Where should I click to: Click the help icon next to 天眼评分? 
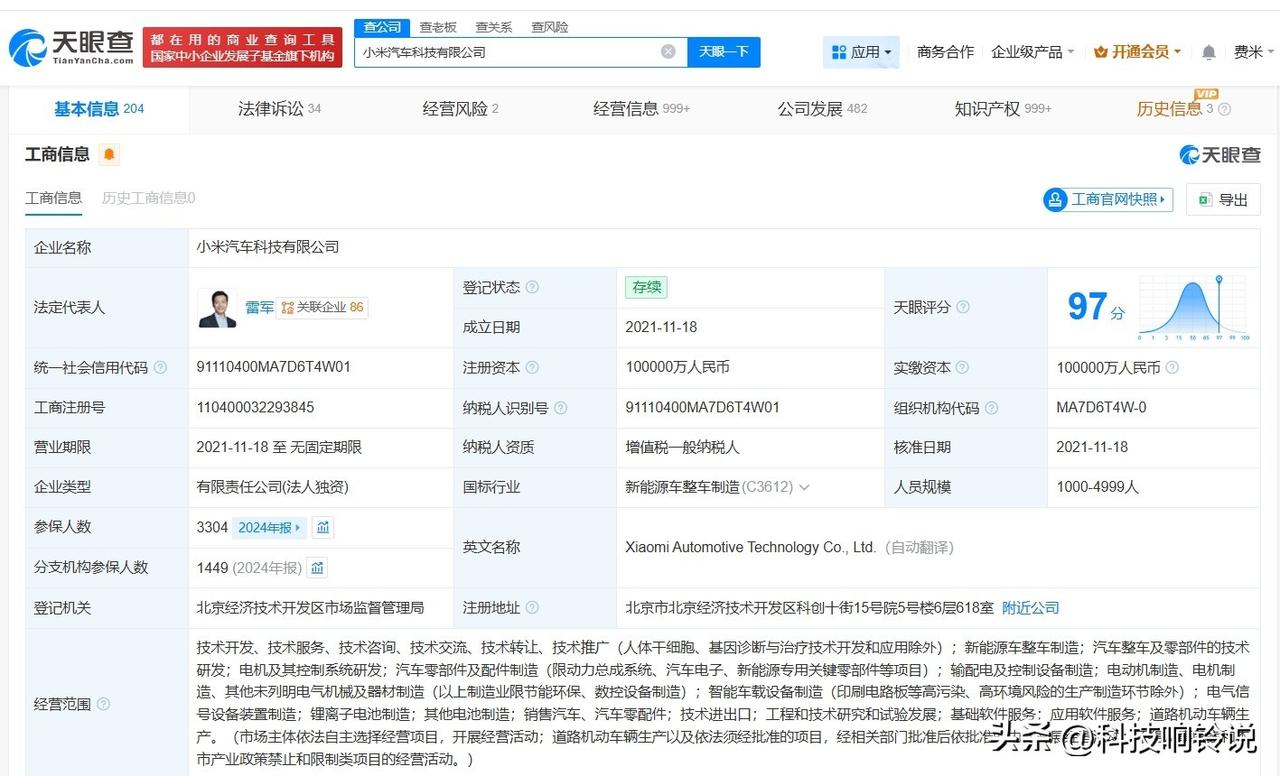pyautogui.click(x=963, y=307)
